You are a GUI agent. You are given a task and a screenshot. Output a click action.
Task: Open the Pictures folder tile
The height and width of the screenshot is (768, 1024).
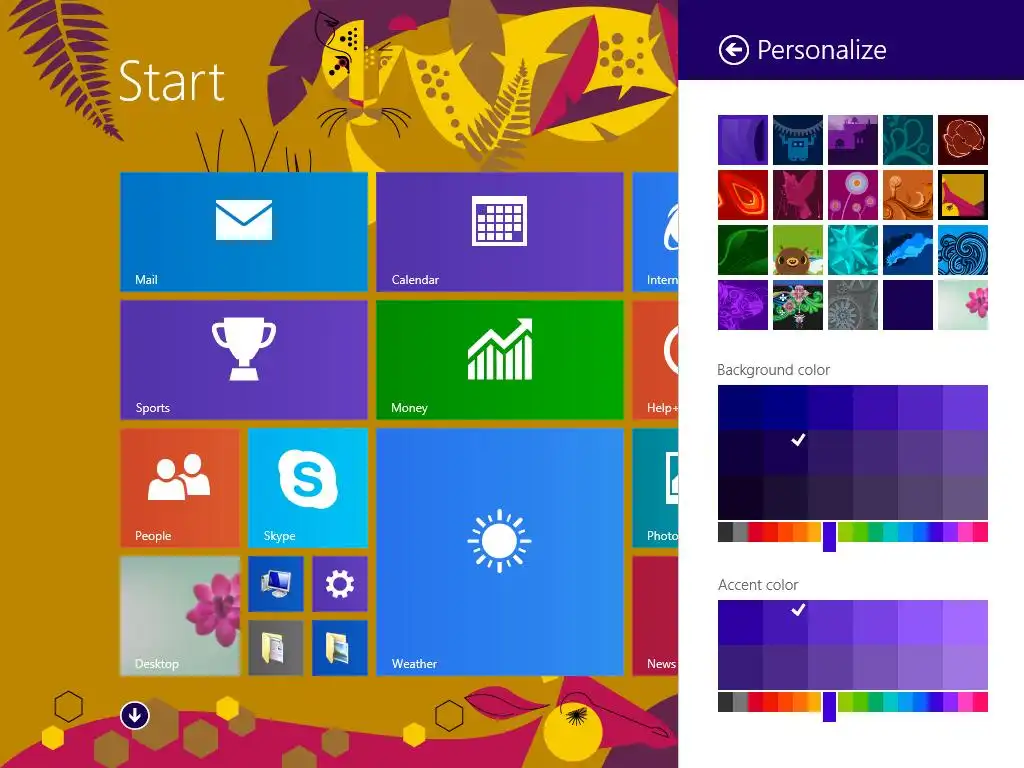[x=340, y=648]
